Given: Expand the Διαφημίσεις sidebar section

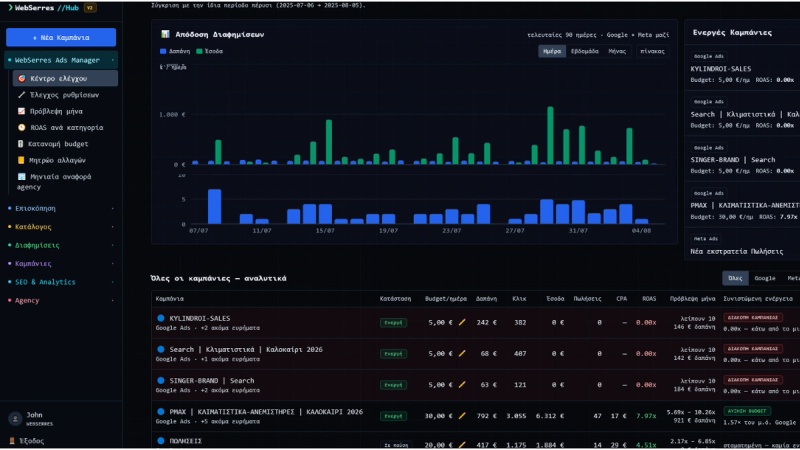Looking at the screenshot, I should (x=61, y=245).
